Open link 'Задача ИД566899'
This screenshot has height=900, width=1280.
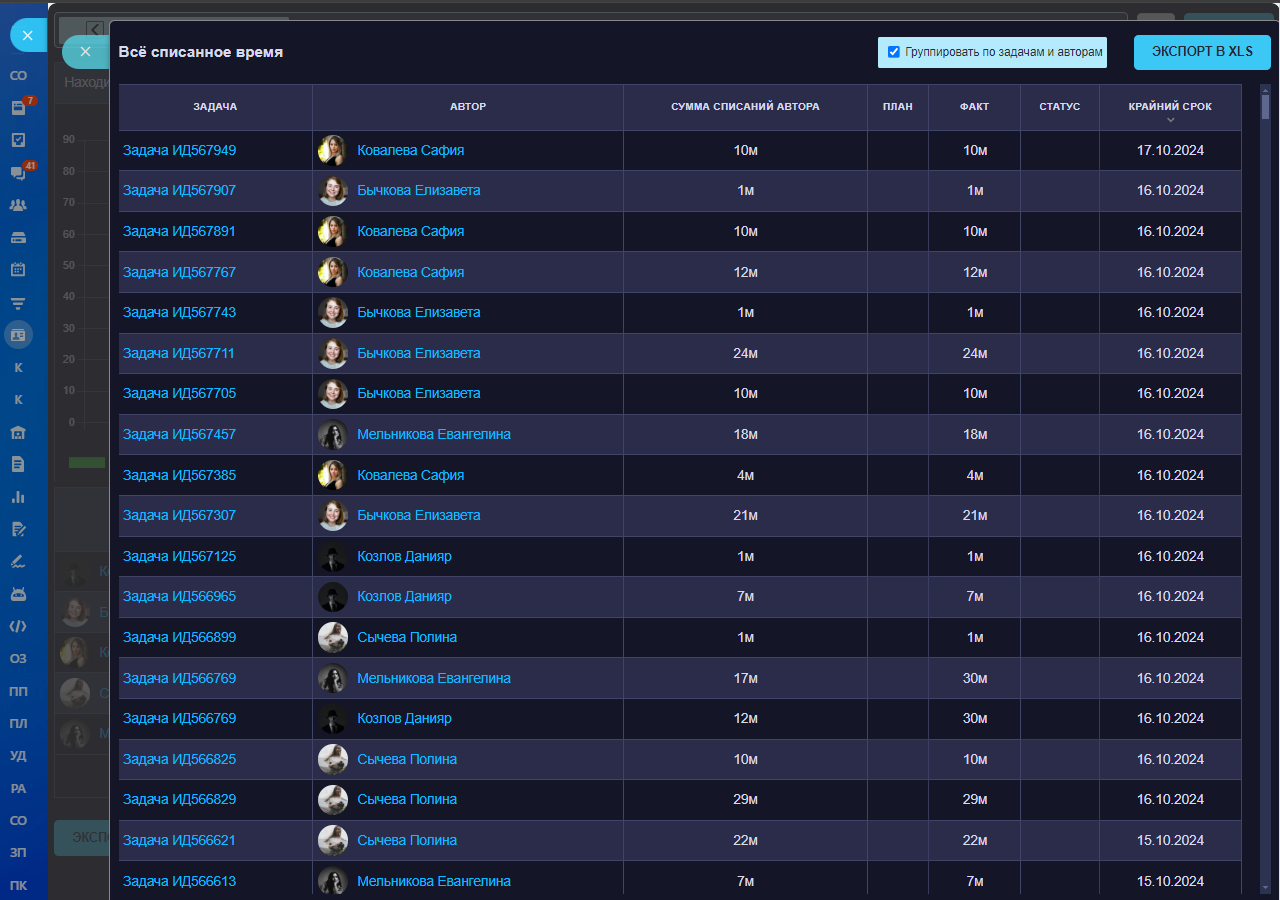point(179,637)
